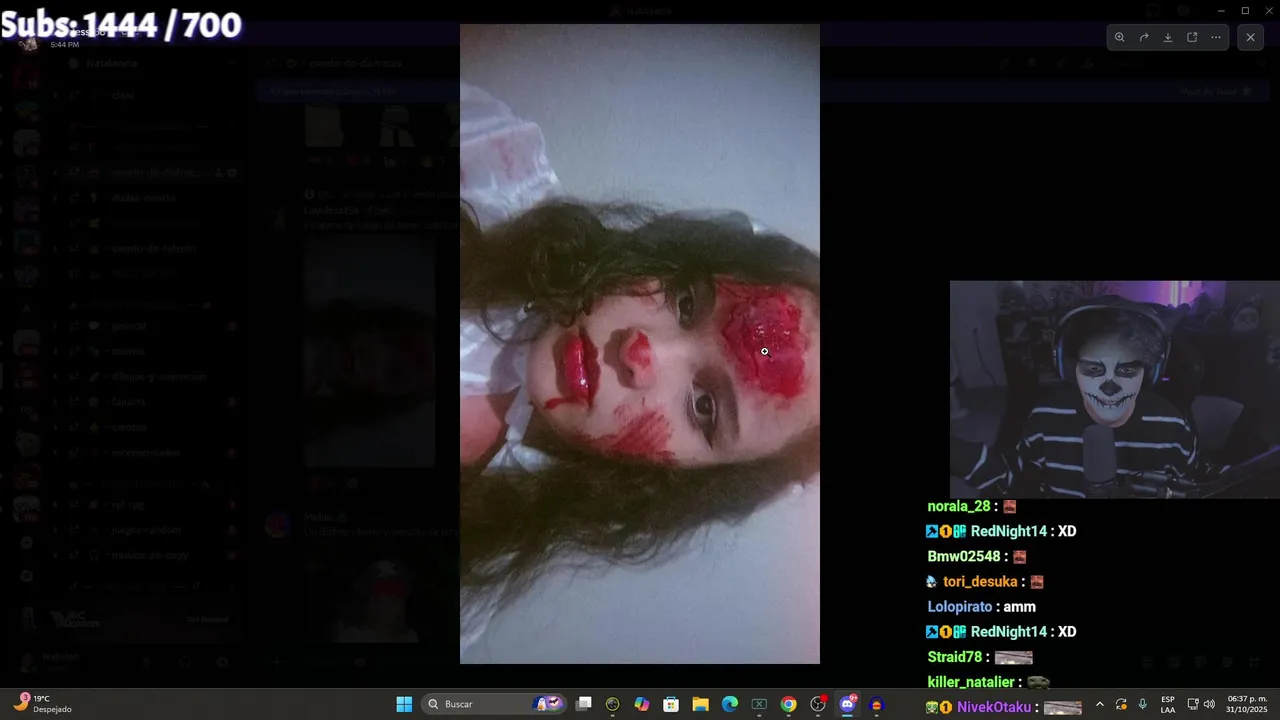The height and width of the screenshot is (720, 1280).
Task: Click chat username NivekOtaku
Action: (994, 707)
